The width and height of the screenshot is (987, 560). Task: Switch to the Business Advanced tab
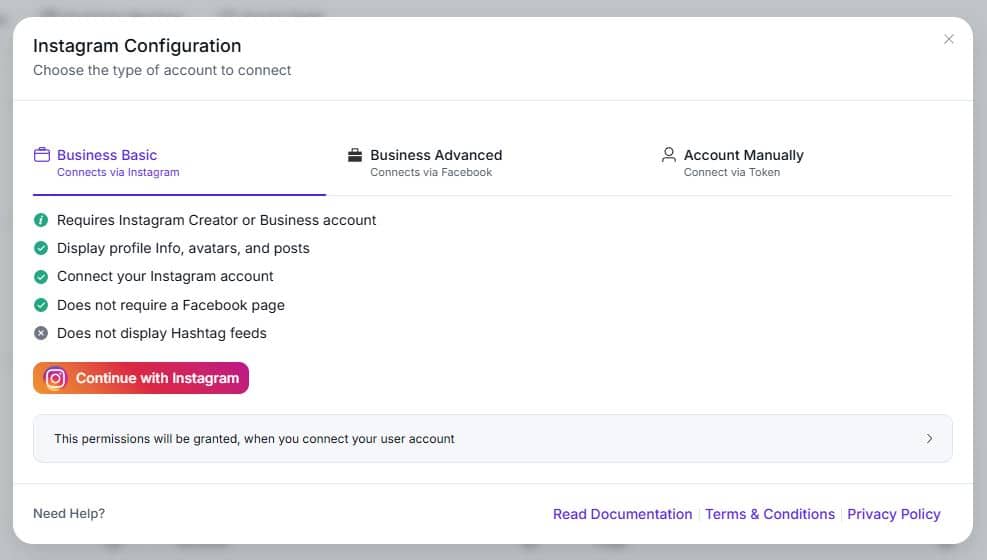pos(492,163)
